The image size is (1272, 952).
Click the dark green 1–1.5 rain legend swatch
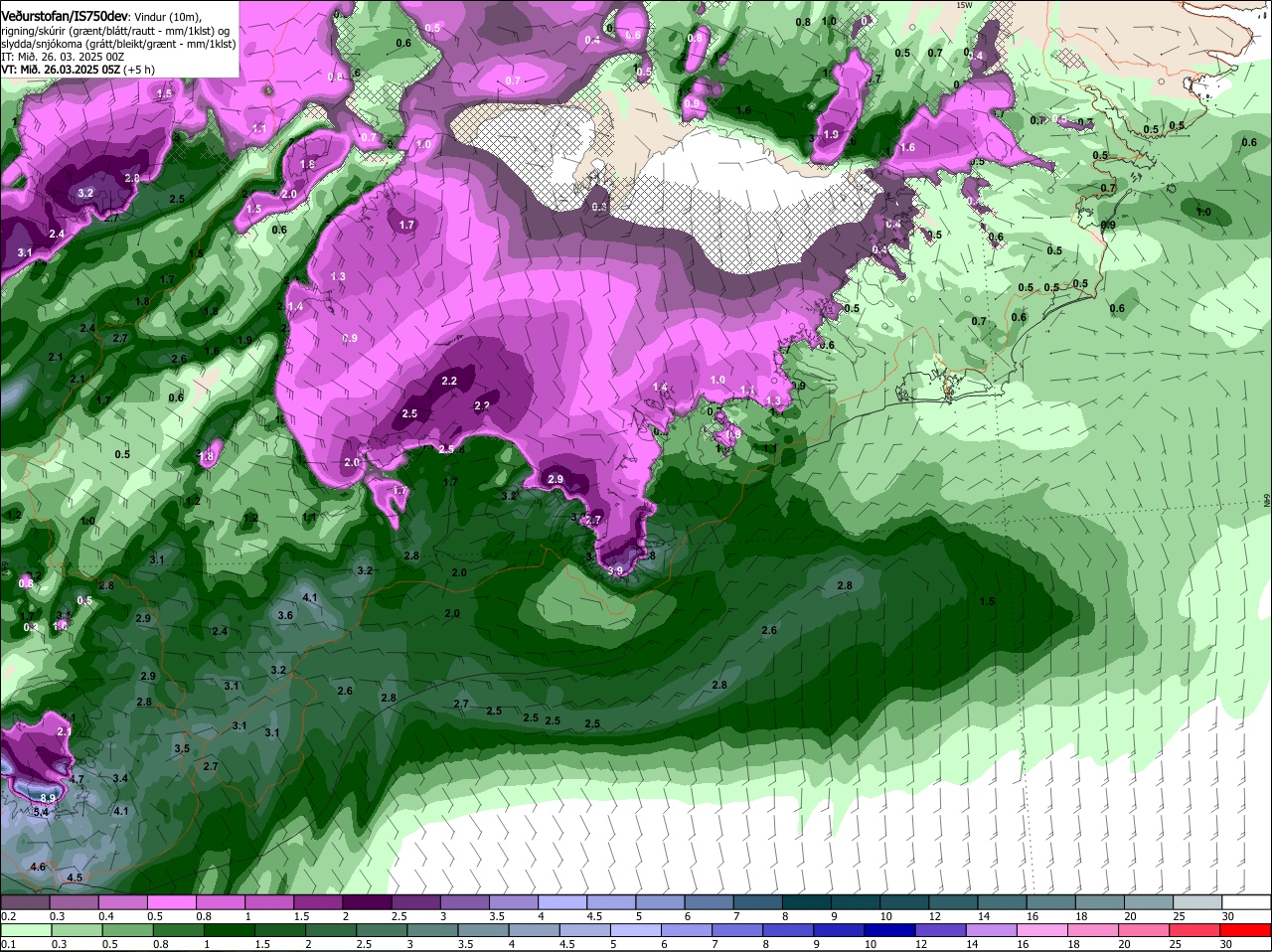tap(231, 929)
